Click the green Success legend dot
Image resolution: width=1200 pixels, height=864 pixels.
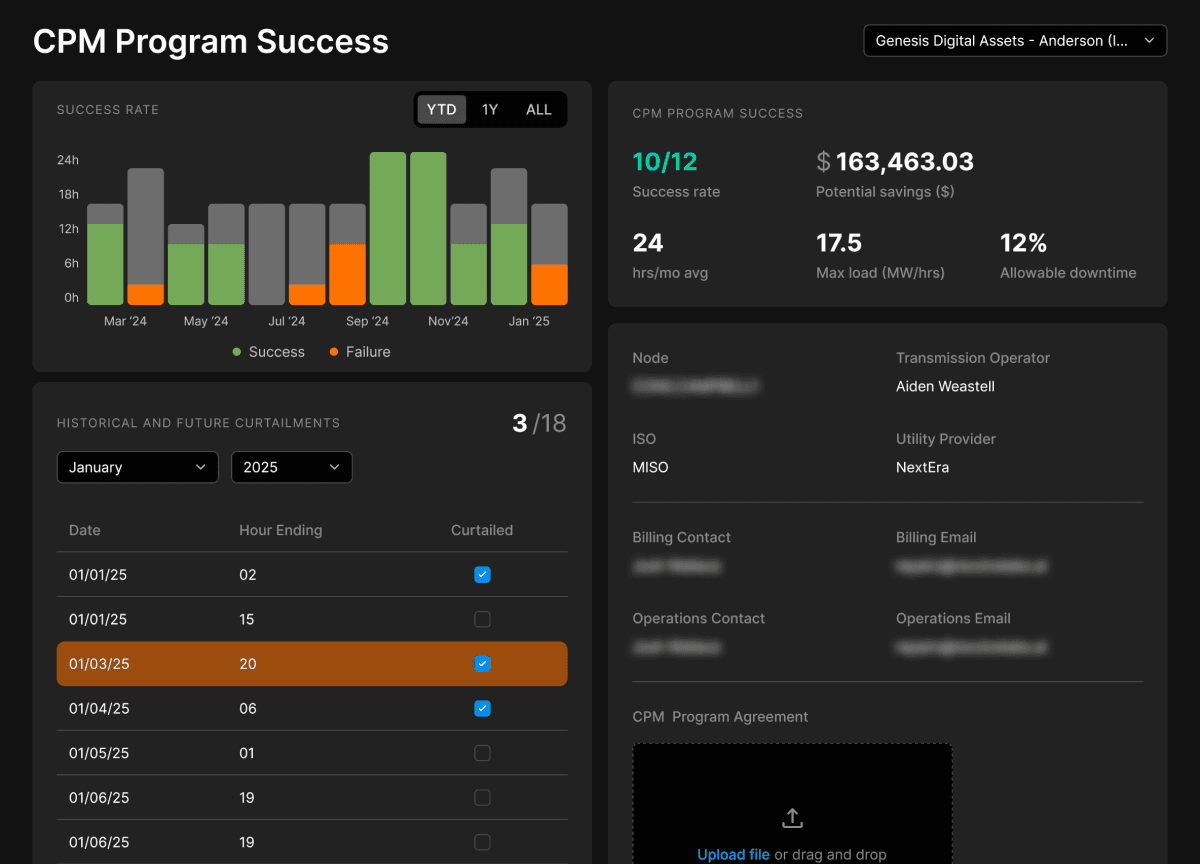click(237, 352)
